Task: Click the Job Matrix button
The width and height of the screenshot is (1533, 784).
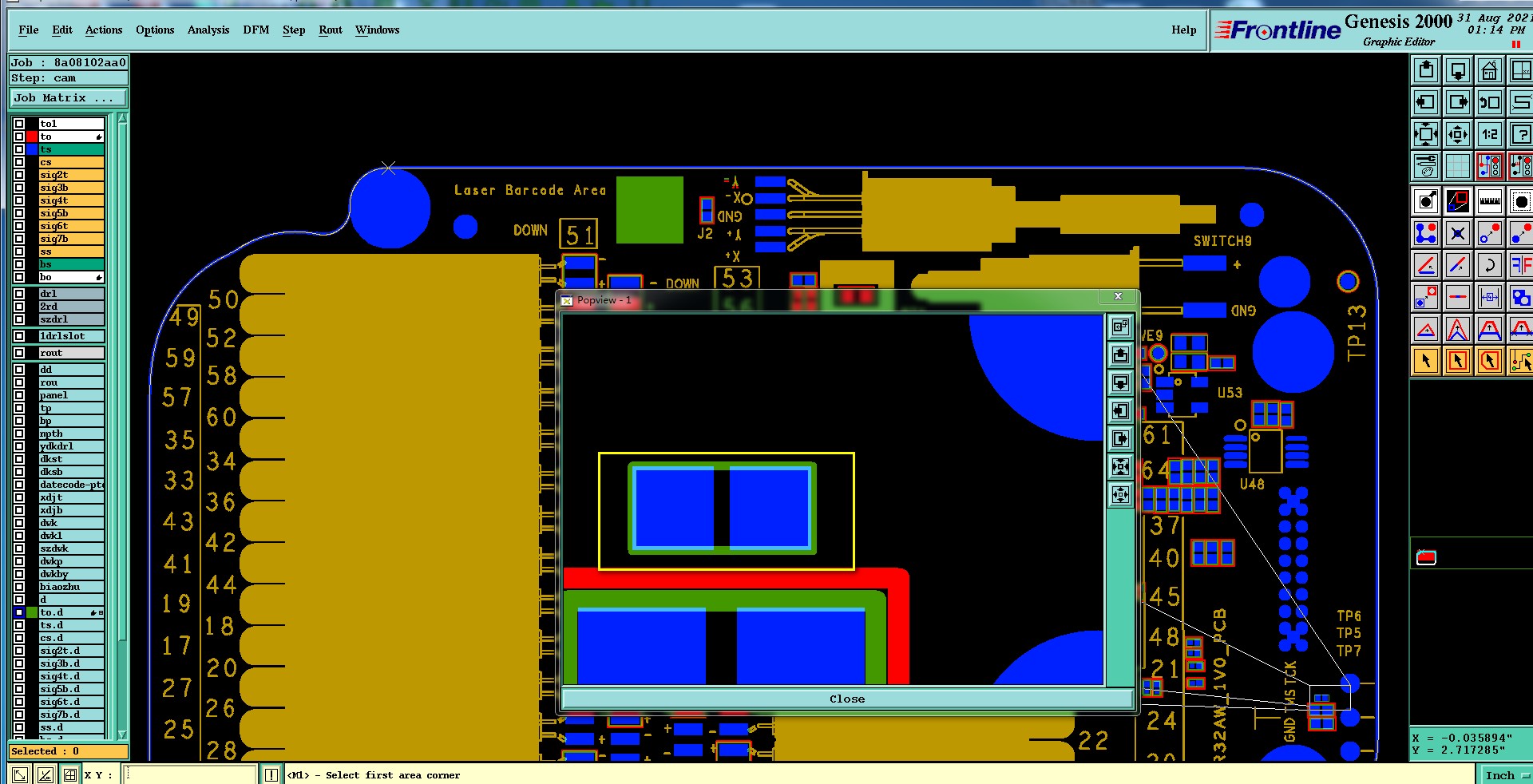Action: tap(69, 98)
